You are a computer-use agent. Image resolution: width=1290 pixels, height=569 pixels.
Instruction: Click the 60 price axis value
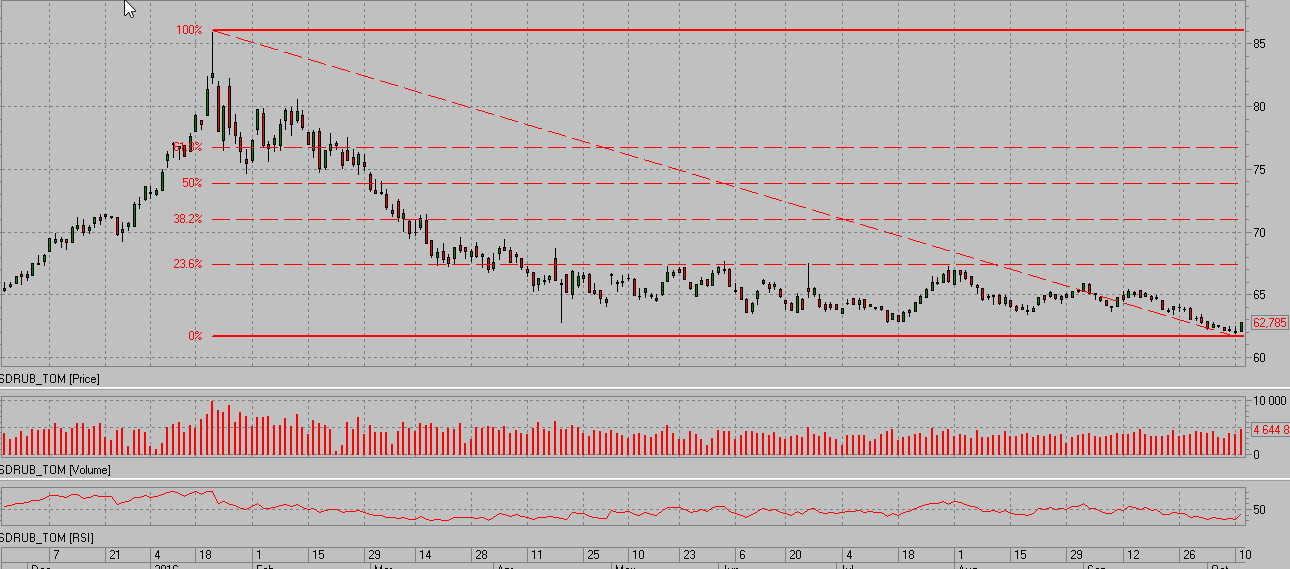(x=1258, y=358)
